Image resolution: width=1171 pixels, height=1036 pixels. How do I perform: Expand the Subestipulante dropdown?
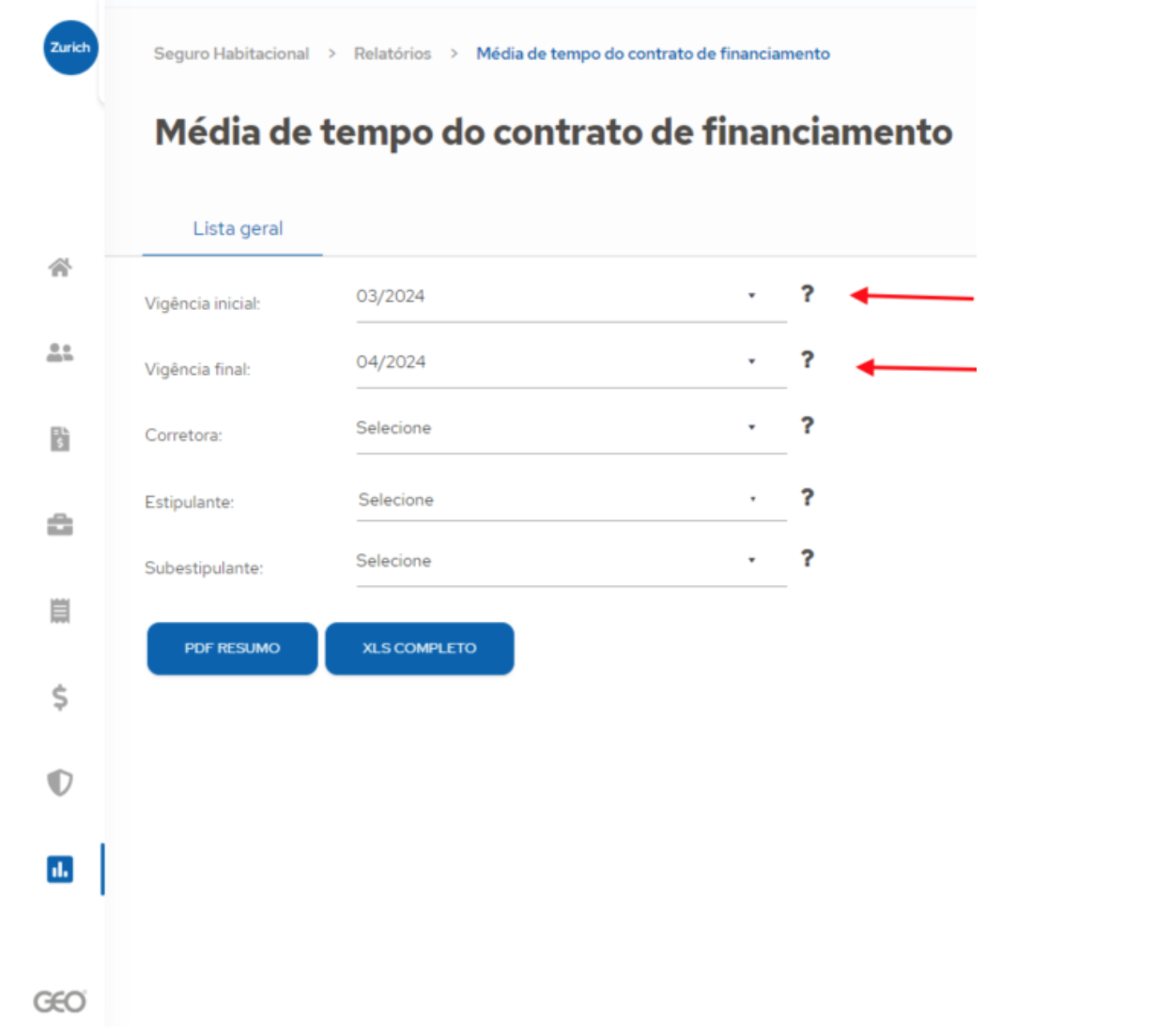point(571,562)
